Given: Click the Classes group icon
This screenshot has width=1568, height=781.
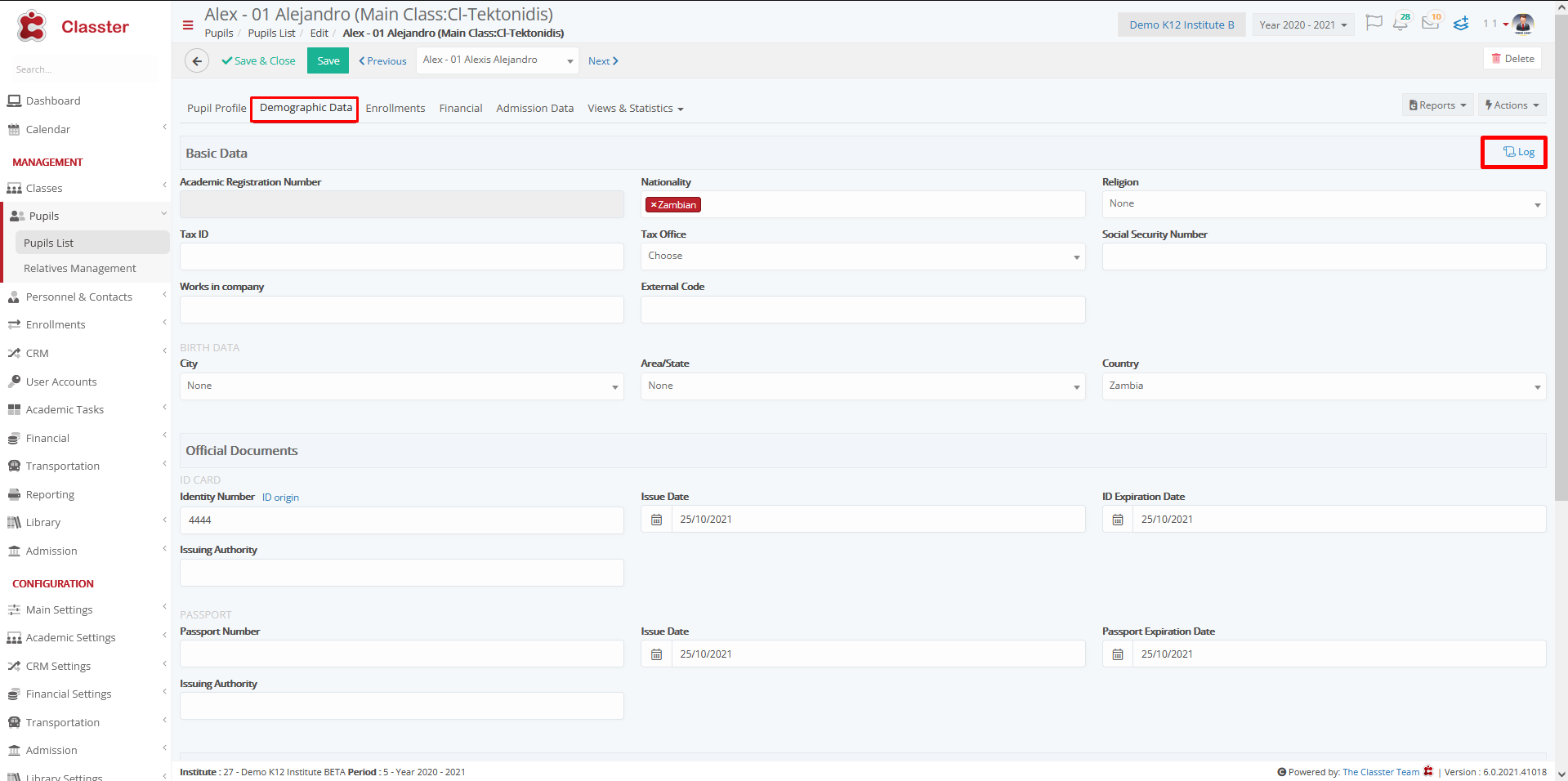Looking at the screenshot, I should 14,188.
